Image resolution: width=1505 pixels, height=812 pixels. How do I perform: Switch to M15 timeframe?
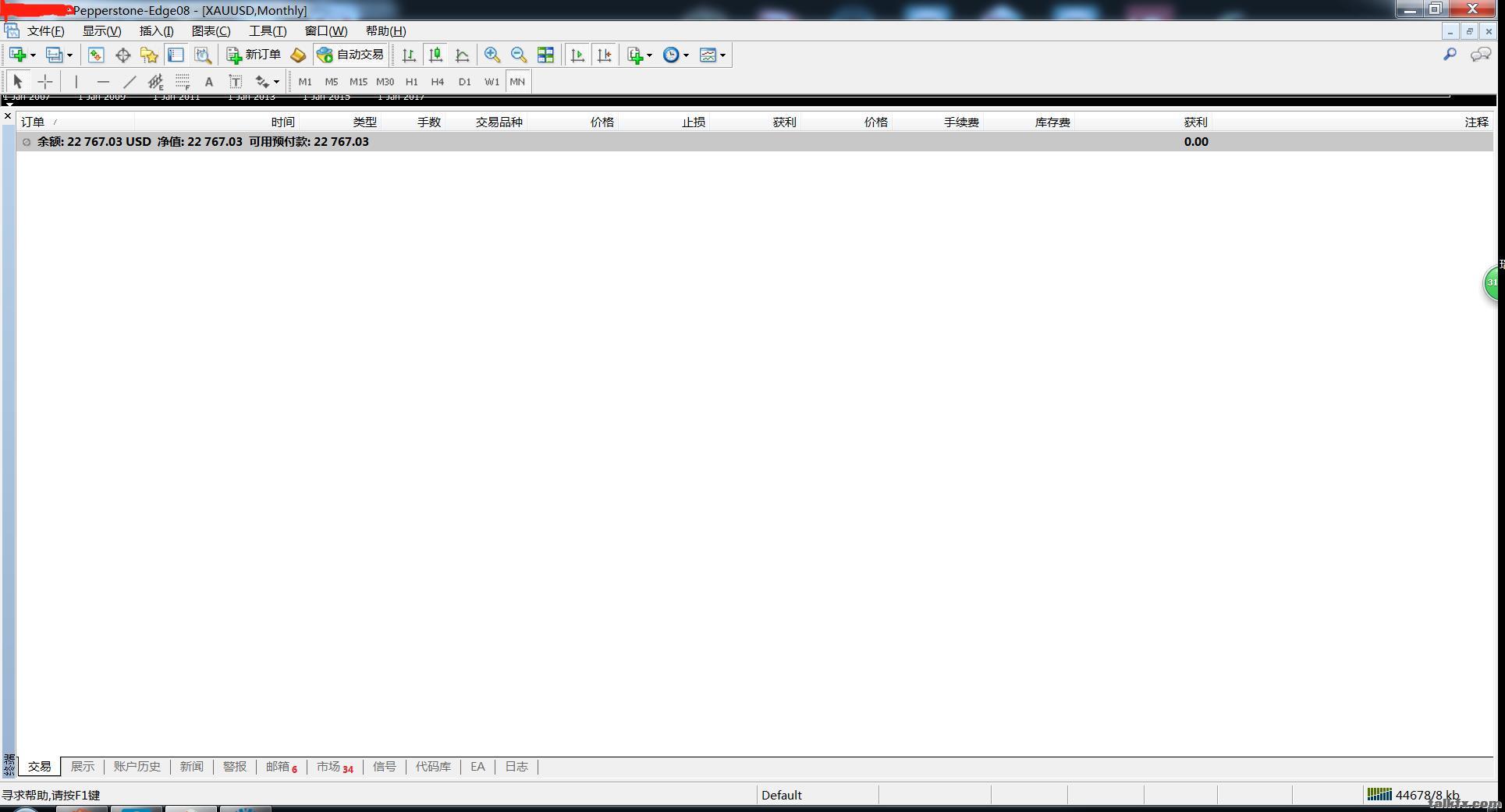pyautogui.click(x=358, y=81)
